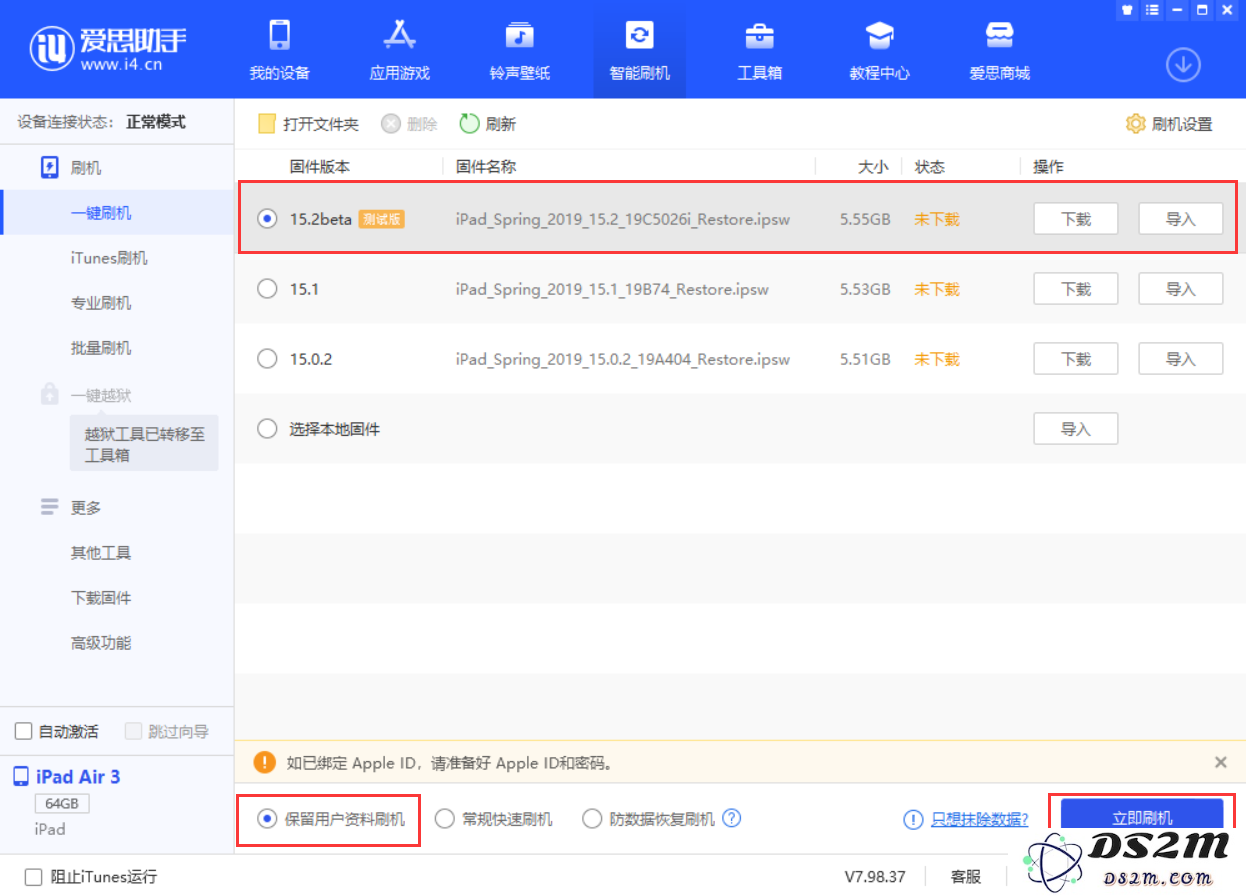This screenshot has height=896, width=1246.
Task: Open the 我的设备 device tab
Action: point(279,50)
